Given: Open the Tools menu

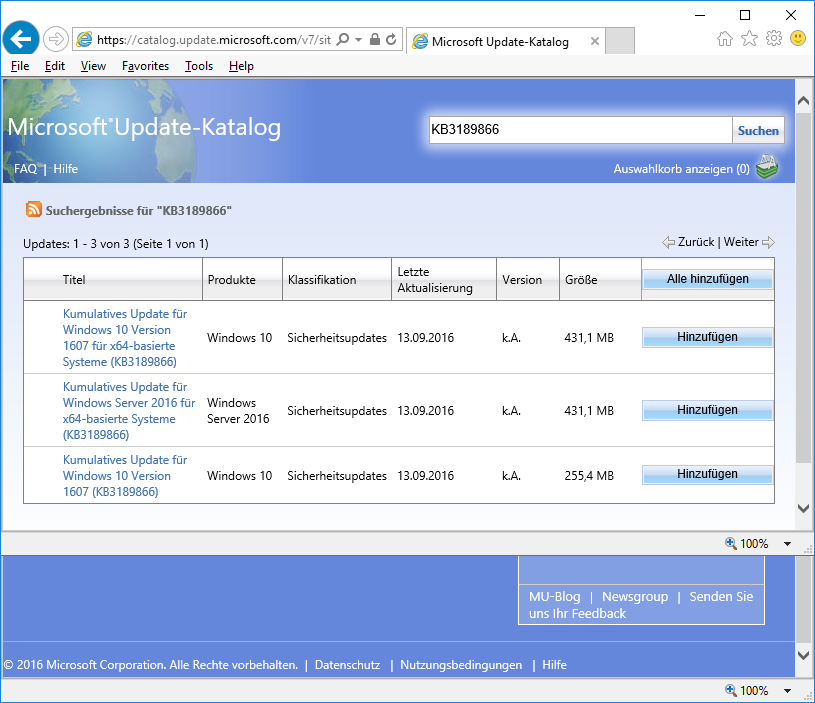Looking at the screenshot, I should [199, 66].
